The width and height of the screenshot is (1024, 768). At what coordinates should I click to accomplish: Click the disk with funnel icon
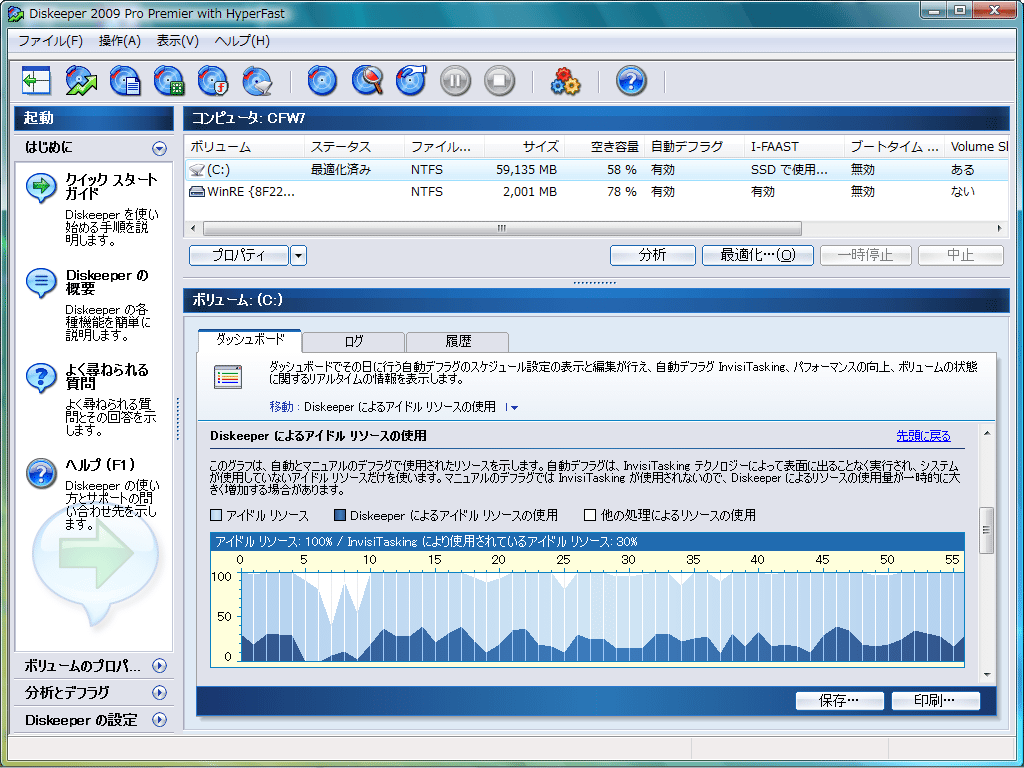click(x=257, y=81)
